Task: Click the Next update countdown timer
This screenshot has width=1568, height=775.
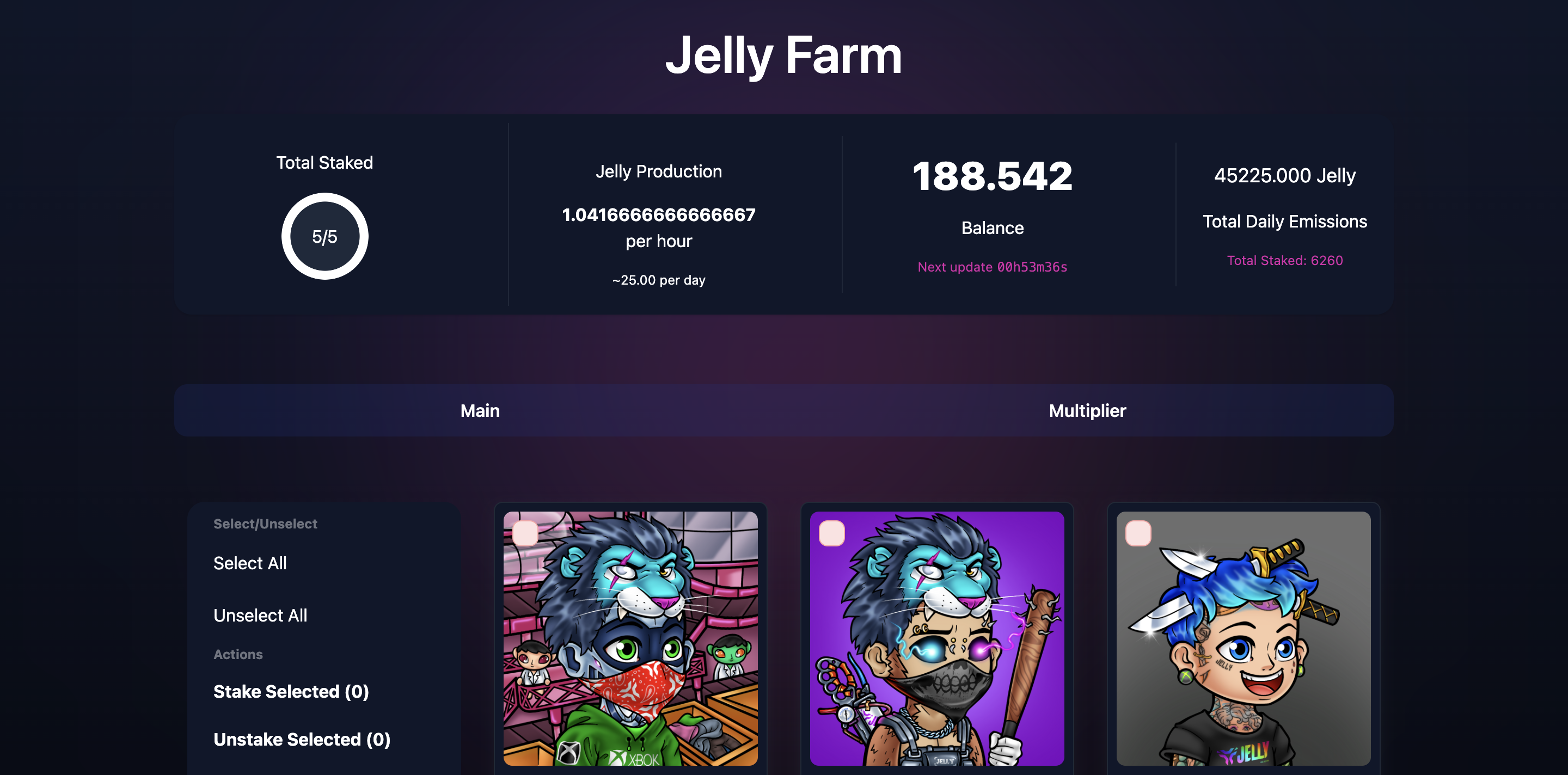Action: (x=992, y=267)
